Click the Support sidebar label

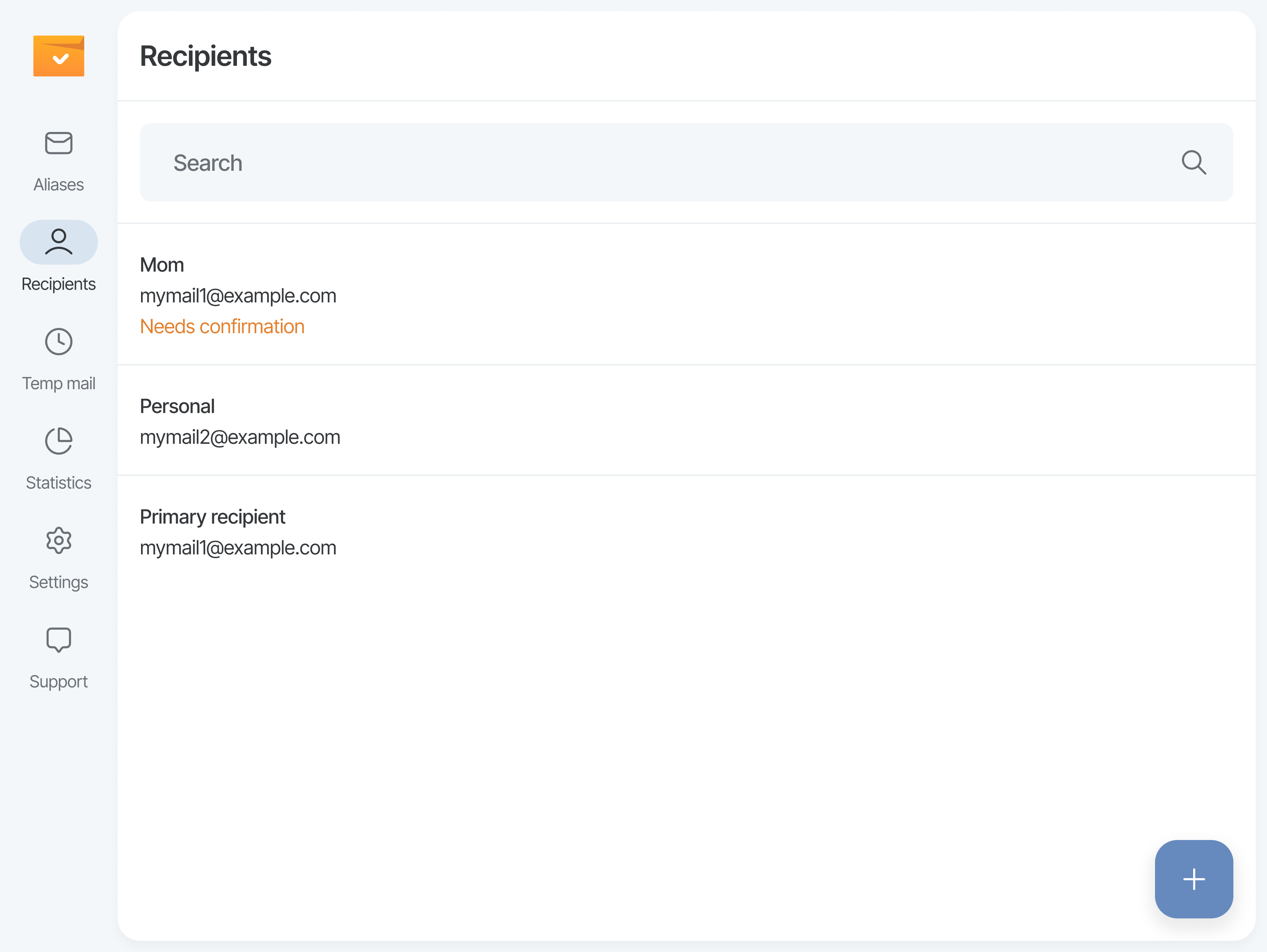click(x=58, y=682)
